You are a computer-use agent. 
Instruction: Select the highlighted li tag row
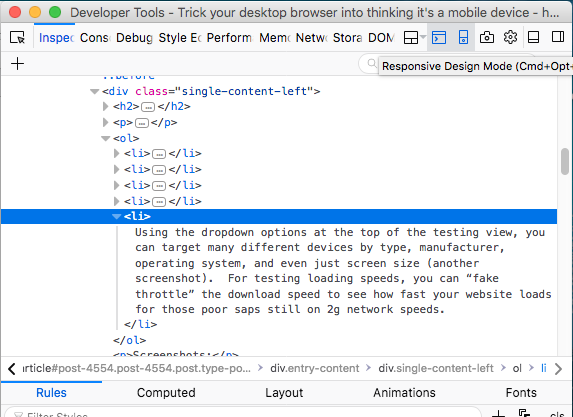tap(279, 216)
